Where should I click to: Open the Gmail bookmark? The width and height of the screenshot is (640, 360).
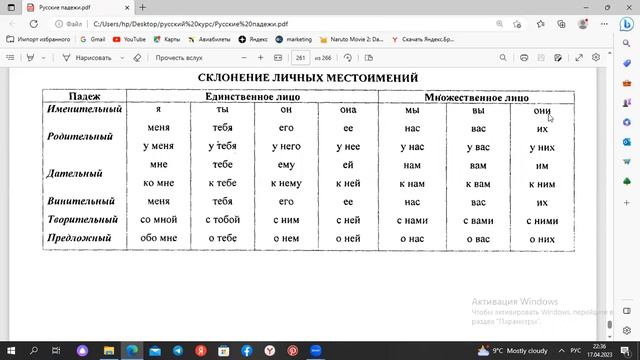93,40
